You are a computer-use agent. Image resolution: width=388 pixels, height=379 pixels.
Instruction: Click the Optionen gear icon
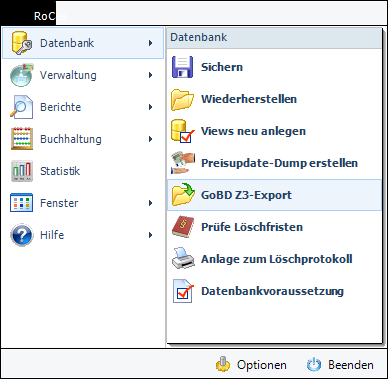point(223,364)
